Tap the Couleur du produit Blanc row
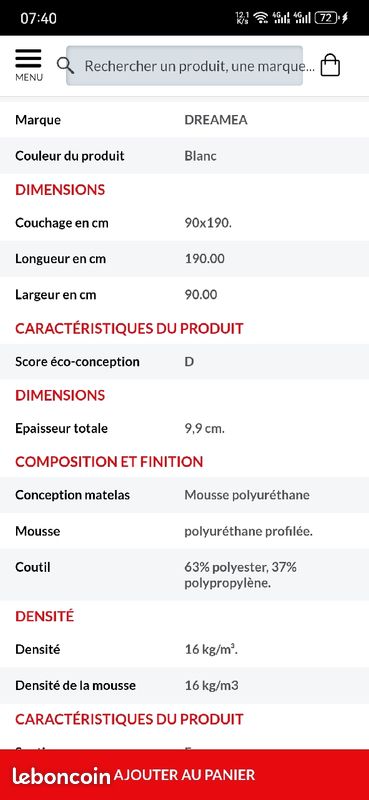Screen dimensions: 369x800 click(184, 156)
